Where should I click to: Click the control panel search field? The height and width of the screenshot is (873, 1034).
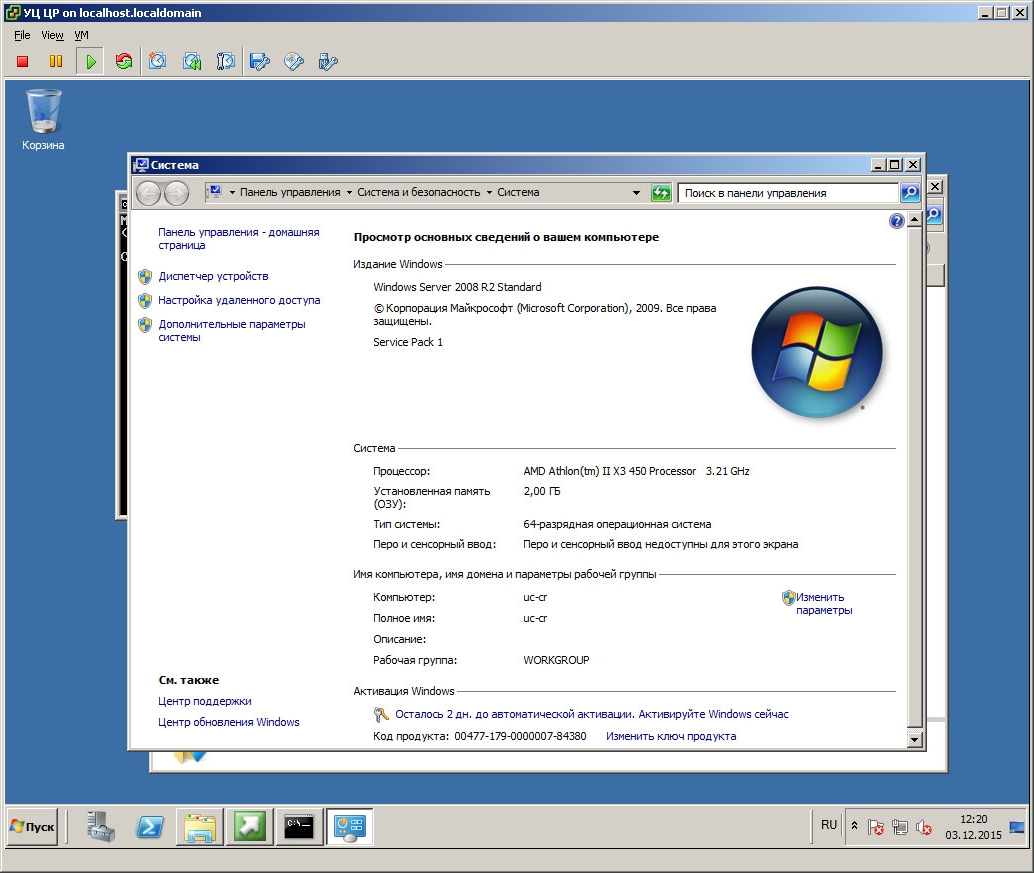[787, 193]
